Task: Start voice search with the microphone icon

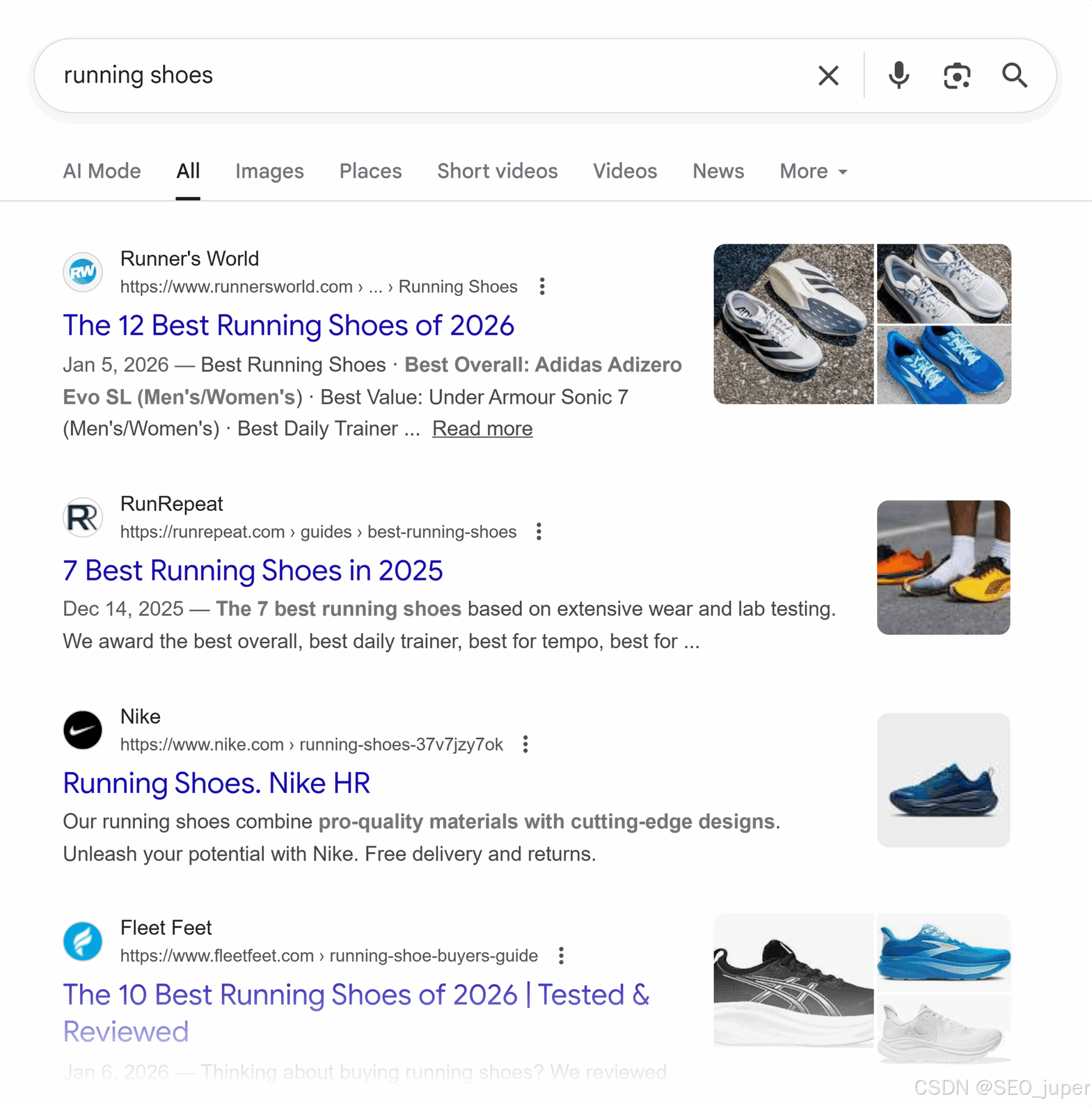Action: click(x=899, y=76)
